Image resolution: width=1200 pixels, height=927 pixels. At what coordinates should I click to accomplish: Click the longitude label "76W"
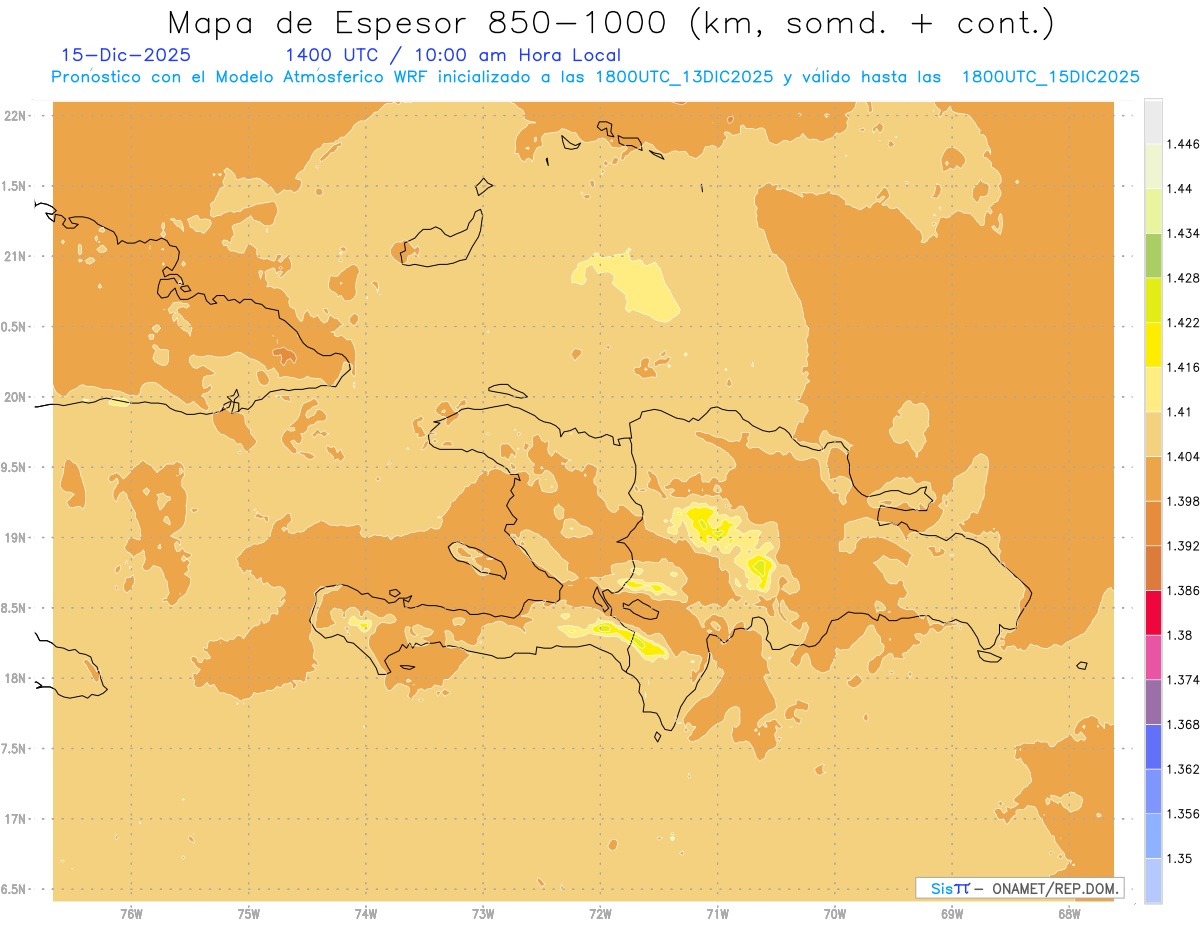click(x=131, y=914)
